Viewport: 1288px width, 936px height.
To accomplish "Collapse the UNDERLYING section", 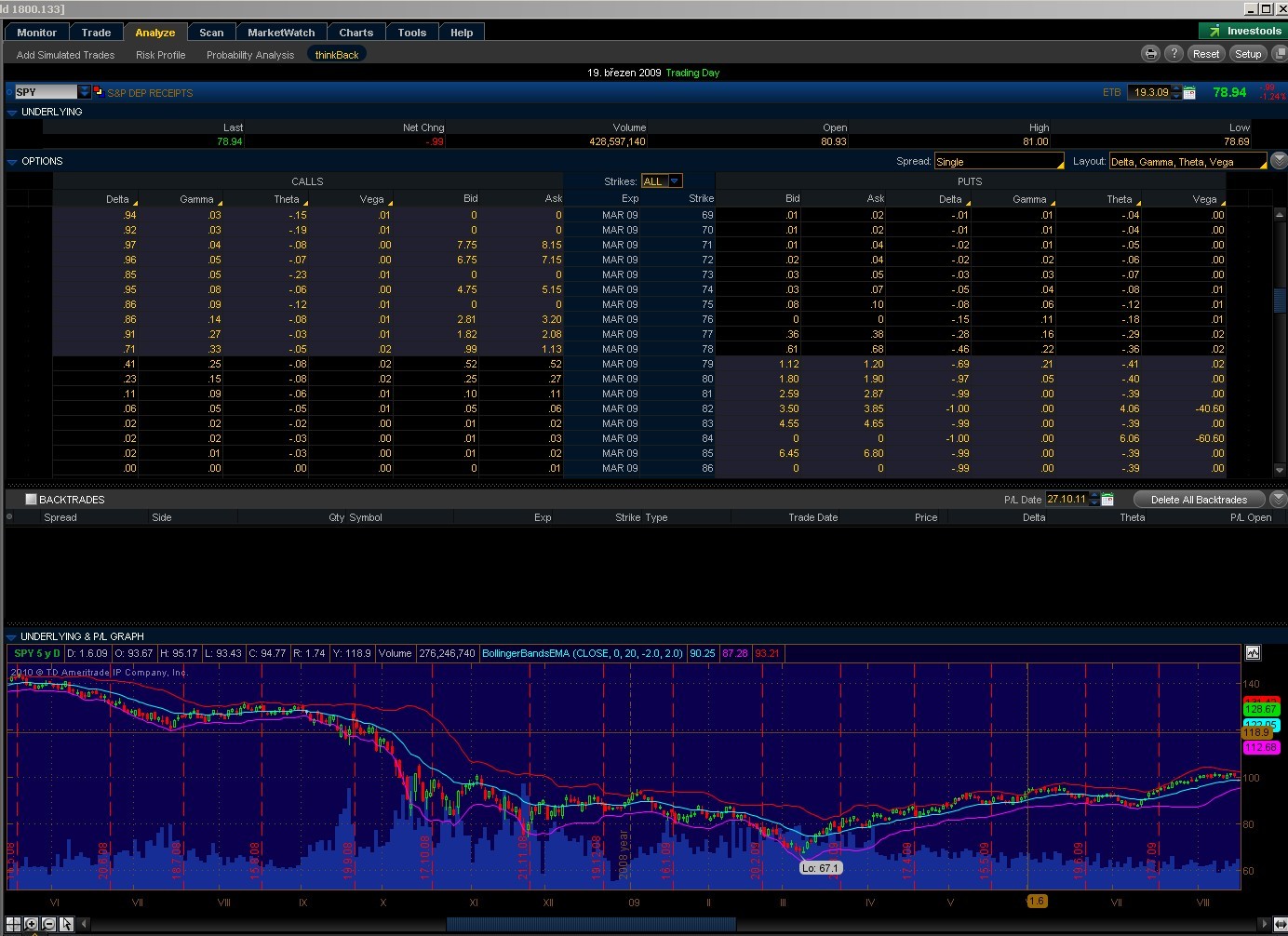I will tap(12, 113).
